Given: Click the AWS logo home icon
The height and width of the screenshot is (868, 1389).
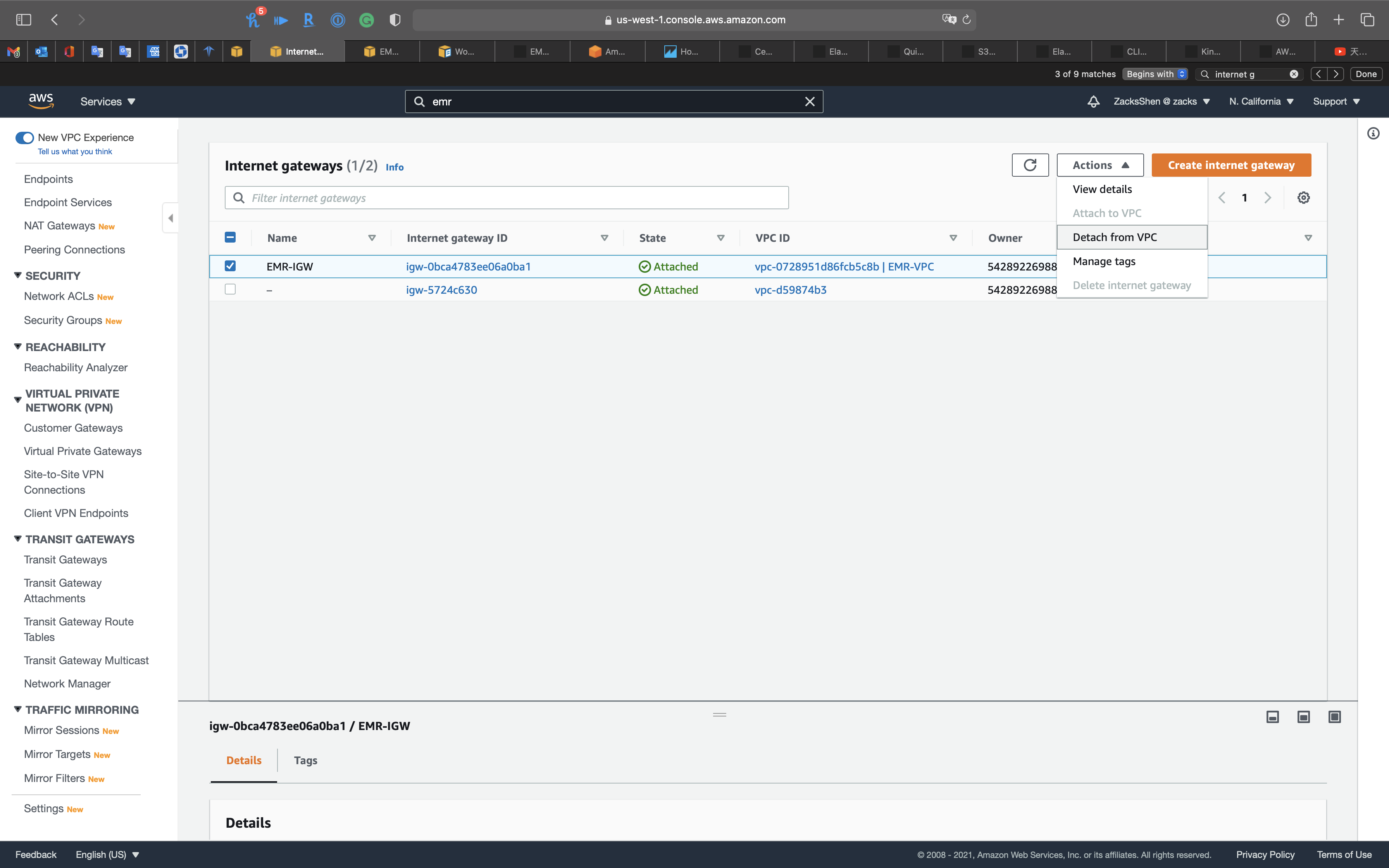Looking at the screenshot, I should pos(41,101).
